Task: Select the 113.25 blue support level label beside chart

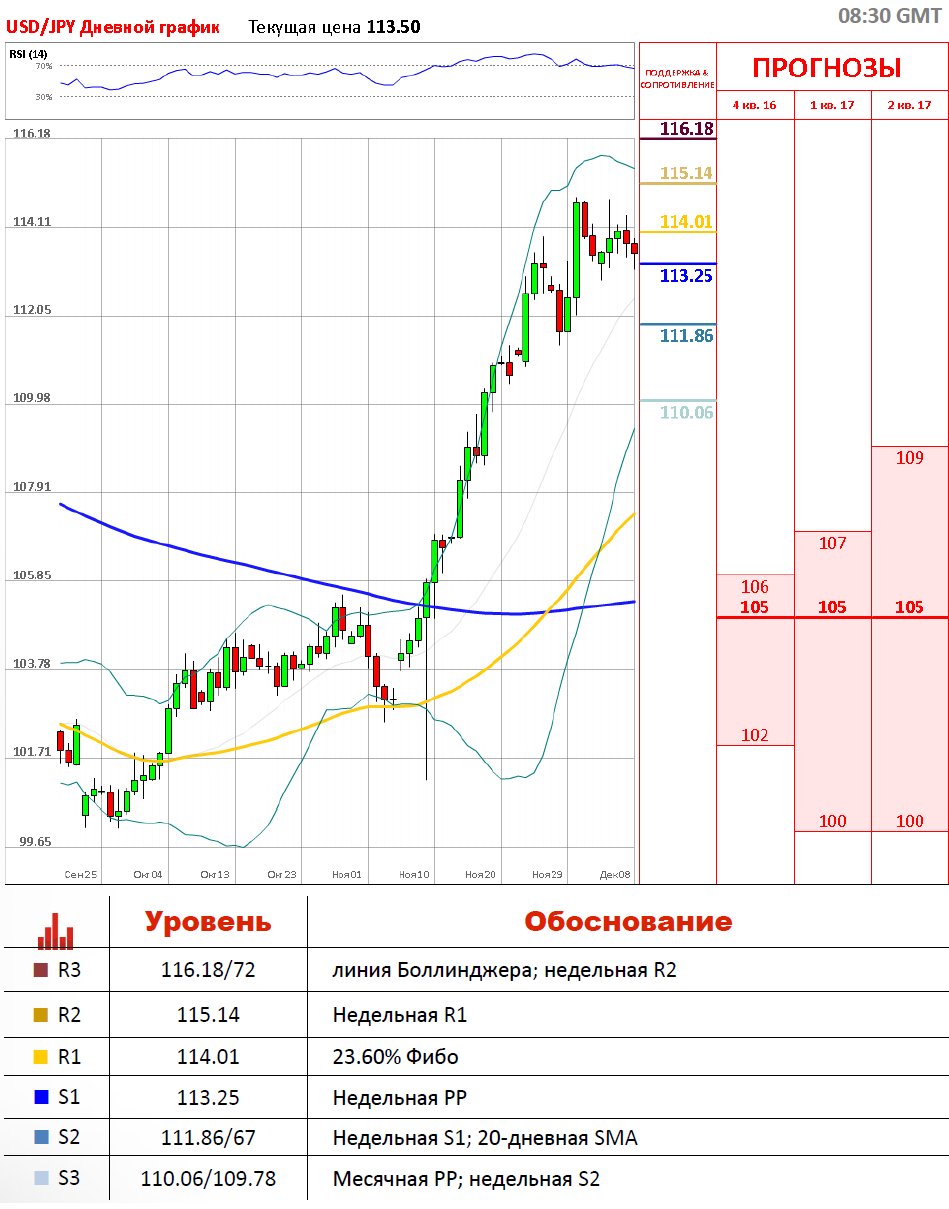Action: coord(686,276)
